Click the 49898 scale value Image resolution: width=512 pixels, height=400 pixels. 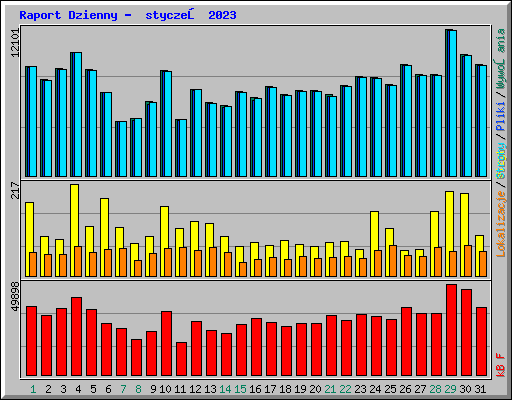point(15,297)
